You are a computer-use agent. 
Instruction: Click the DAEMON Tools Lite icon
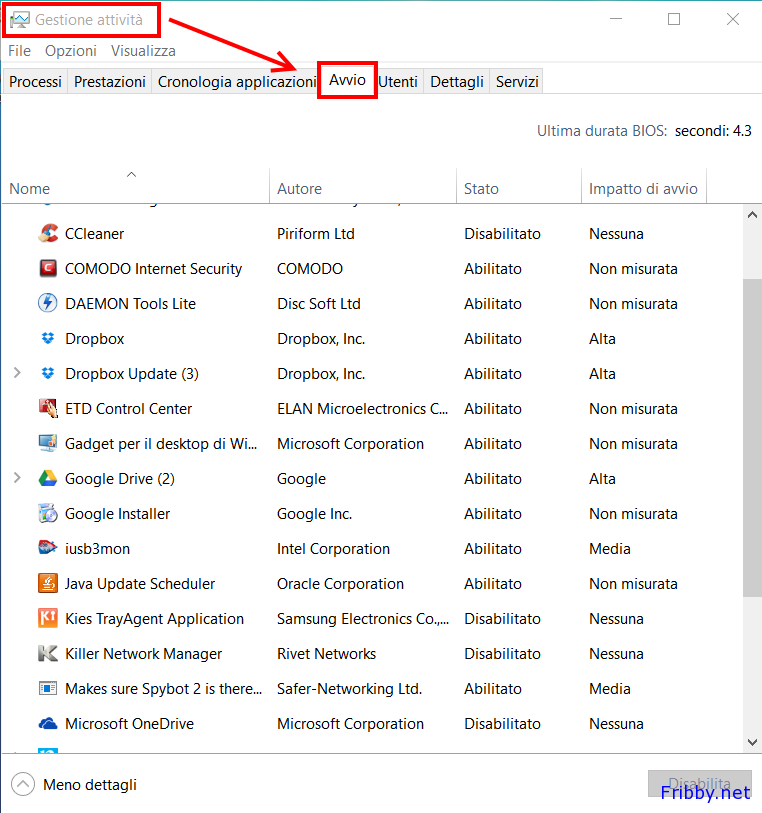coord(47,304)
